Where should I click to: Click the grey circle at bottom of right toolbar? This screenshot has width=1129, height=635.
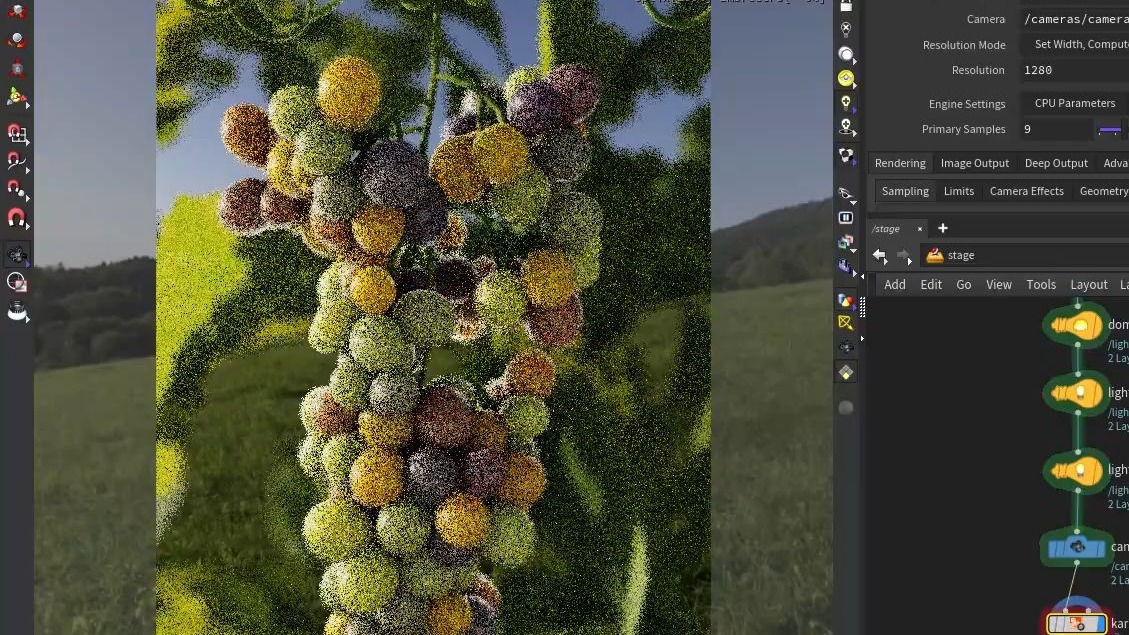pyautogui.click(x=846, y=407)
